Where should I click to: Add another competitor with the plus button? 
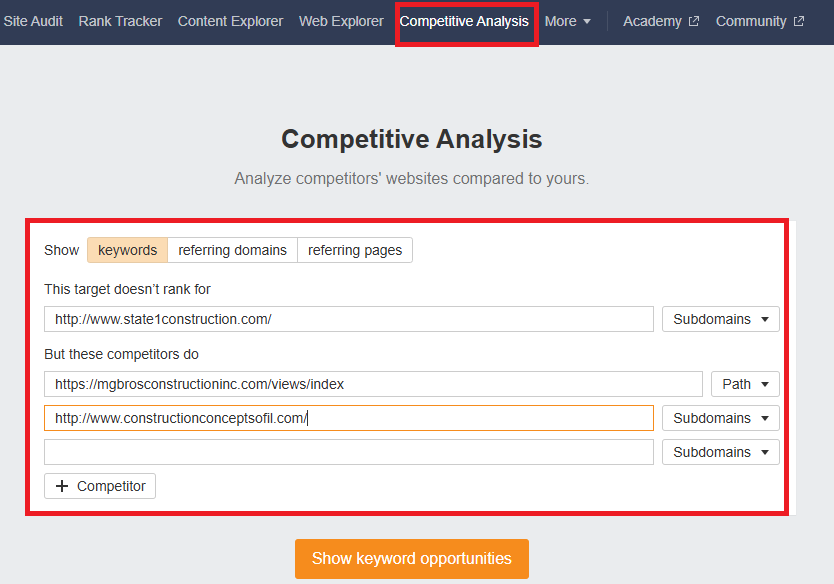100,486
